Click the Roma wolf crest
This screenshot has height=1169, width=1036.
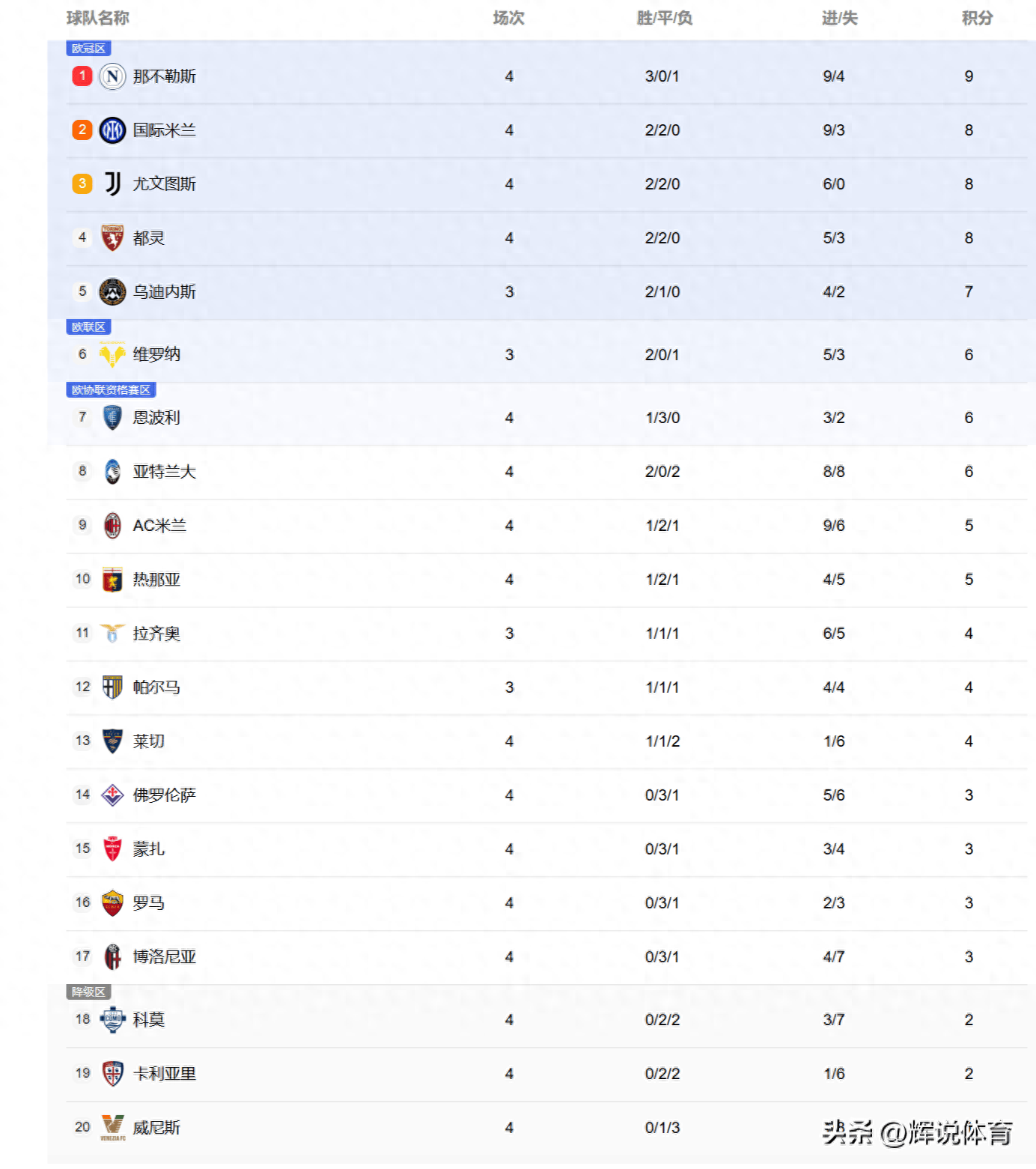pyautogui.click(x=112, y=902)
